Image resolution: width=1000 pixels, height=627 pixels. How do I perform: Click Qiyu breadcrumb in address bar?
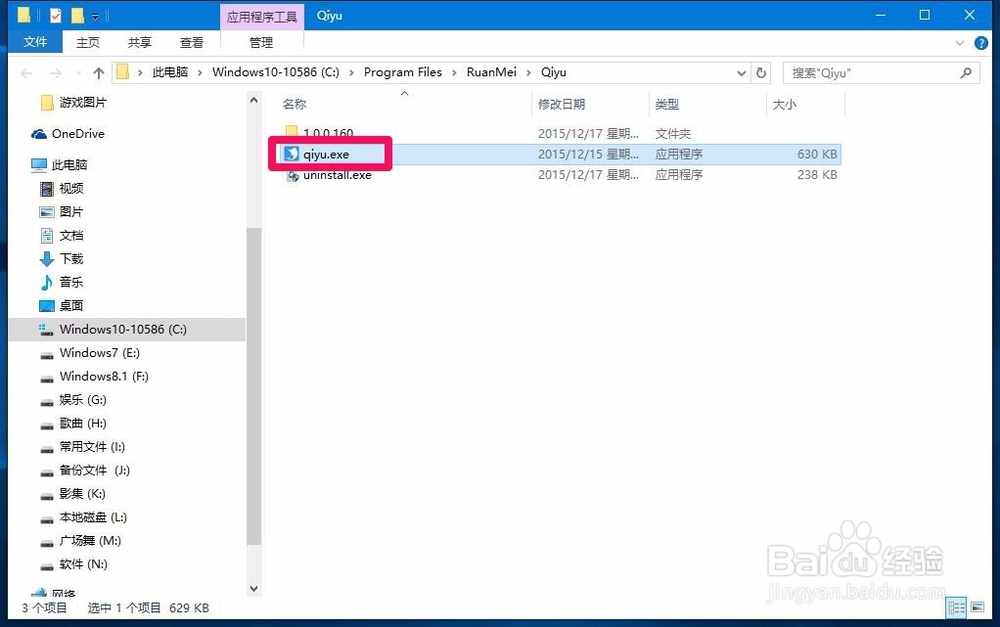pos(554,72)
